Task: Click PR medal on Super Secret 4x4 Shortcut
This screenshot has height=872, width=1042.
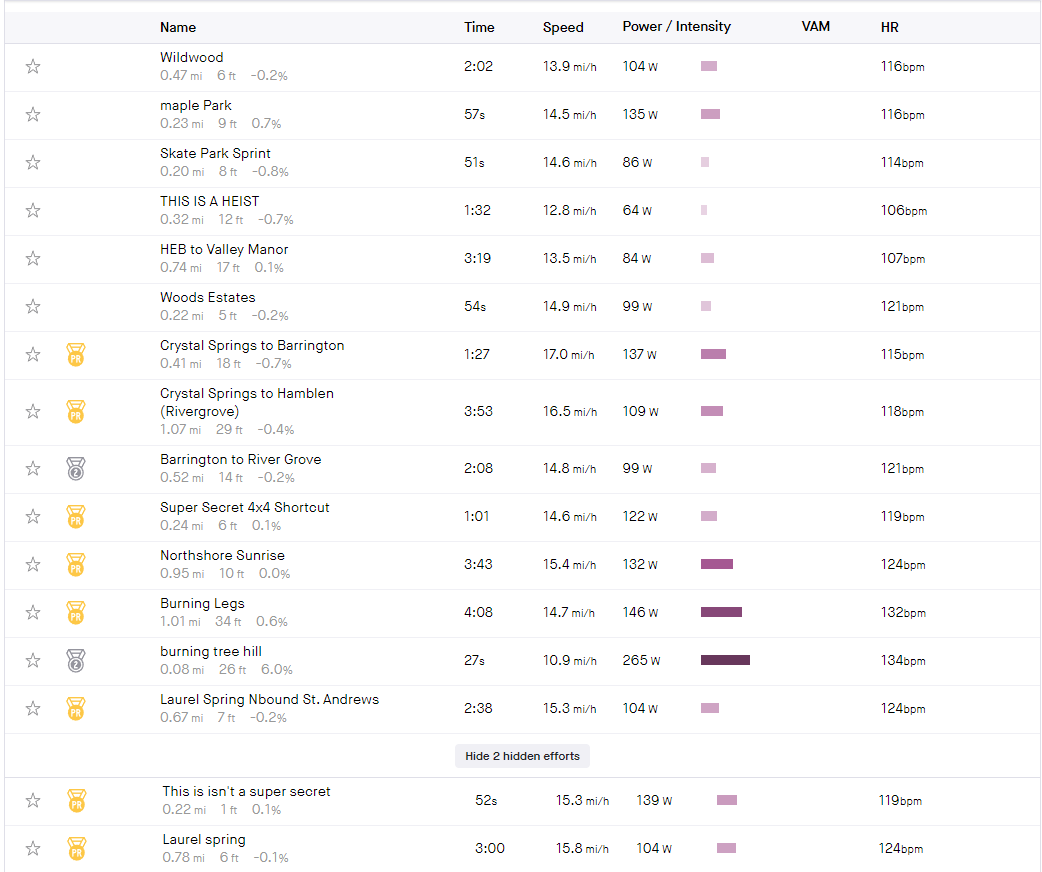Action: tap(76, 516)
